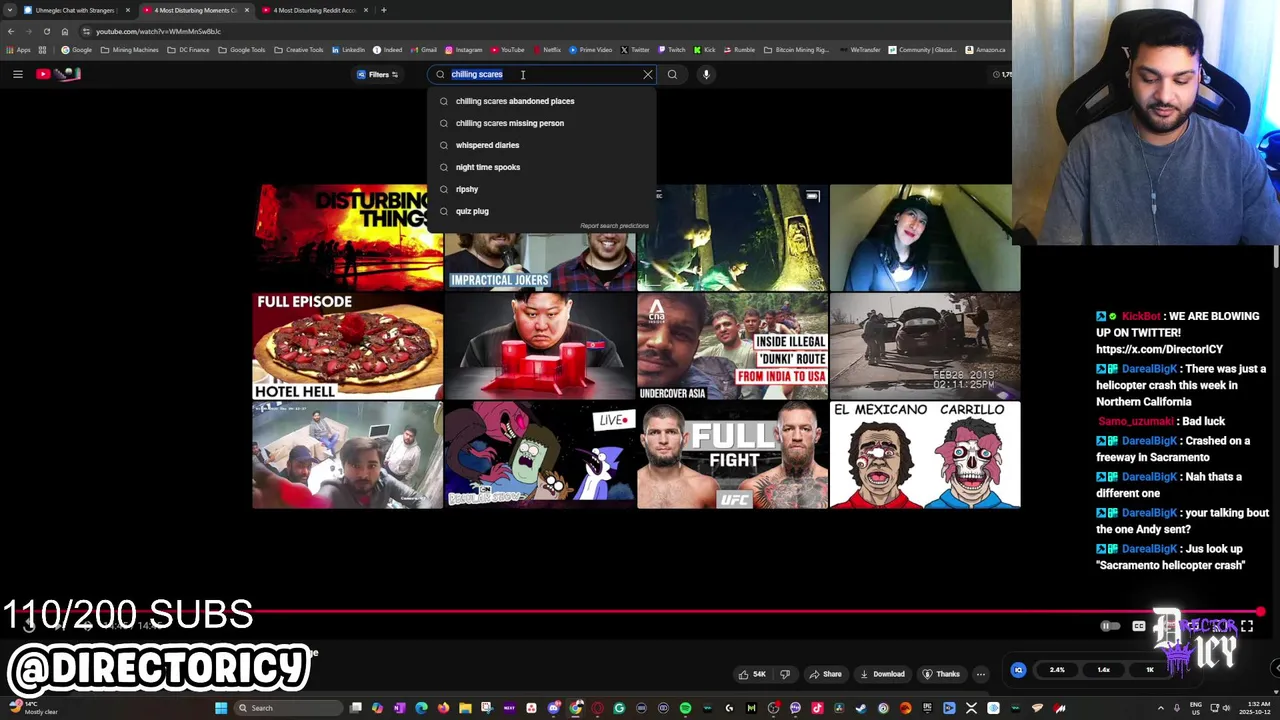The width and height of the screenshot is (1280, 720).
Task: Seek along the red video progress bar
Action: tap(632, 611)
